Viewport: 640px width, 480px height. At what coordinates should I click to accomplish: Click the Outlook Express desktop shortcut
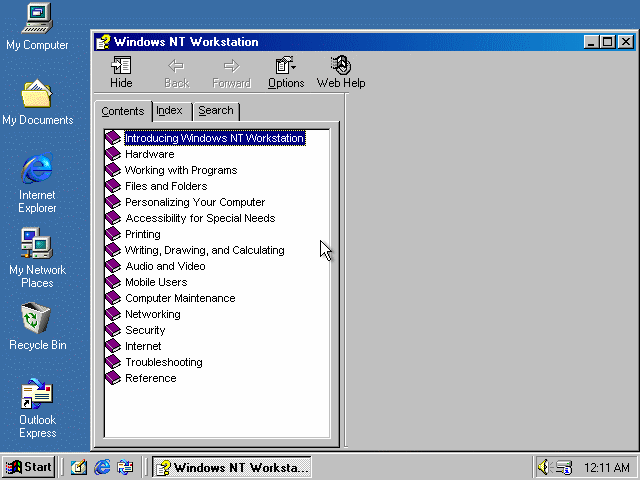pyautogui.click(x=37, y=408)
